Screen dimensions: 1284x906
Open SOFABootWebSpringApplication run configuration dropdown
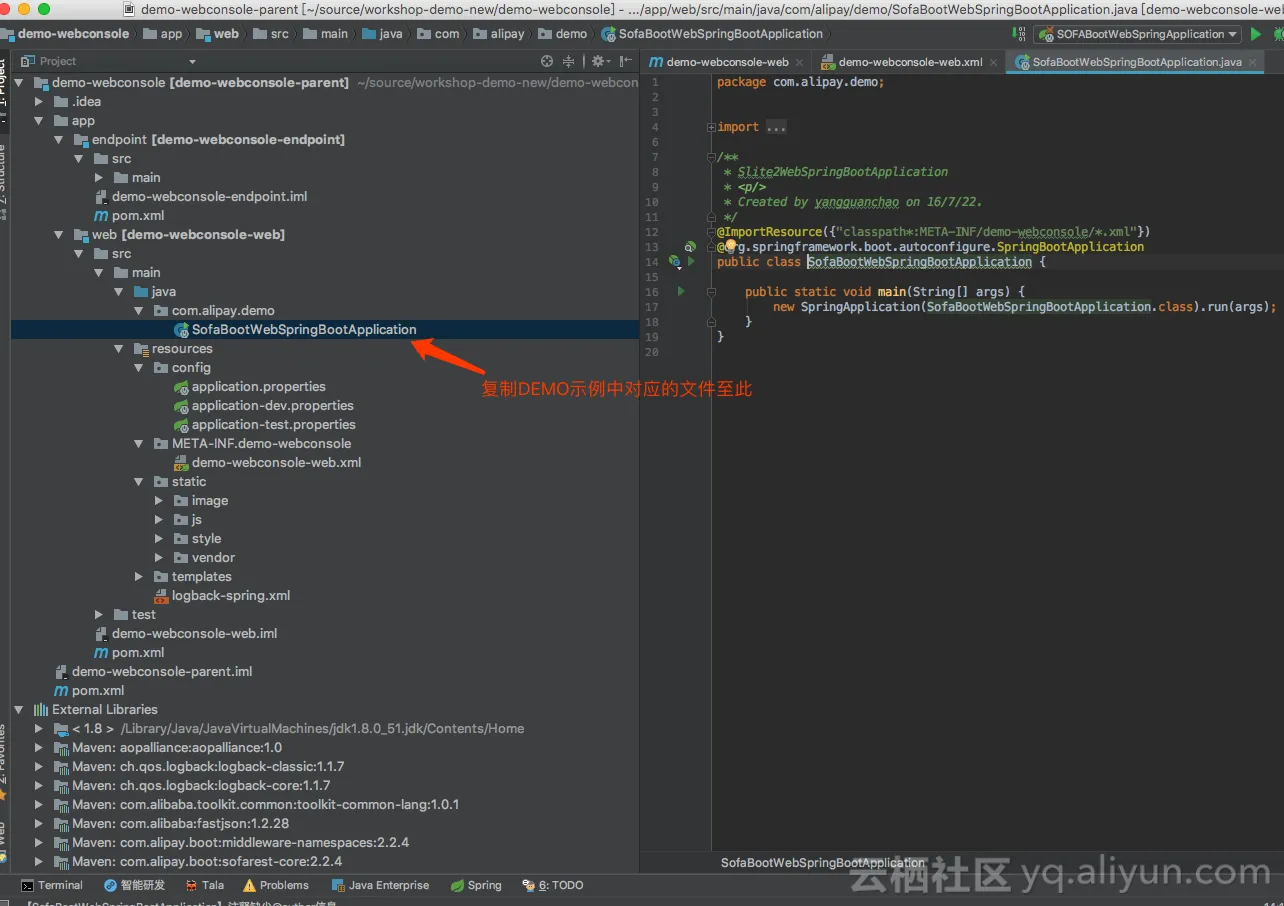[1138, 34]
